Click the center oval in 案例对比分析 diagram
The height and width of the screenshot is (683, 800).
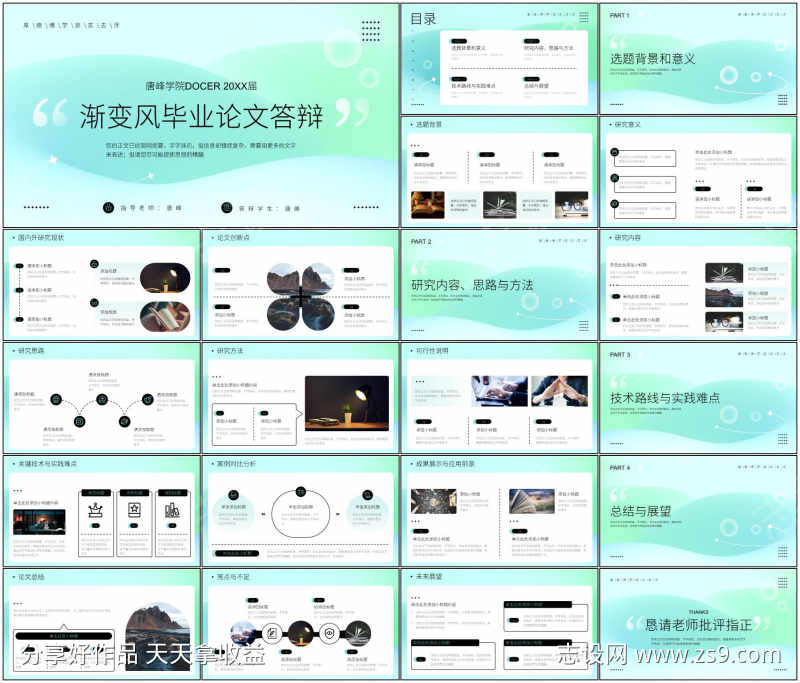pos(301,514)
